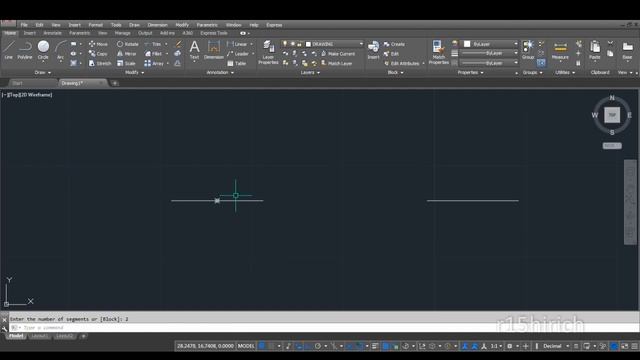The height and width of the screenshot is (360, 640).
Task: Switch to Express Tools ribbon tab
Action: click(x=214, y=33)
